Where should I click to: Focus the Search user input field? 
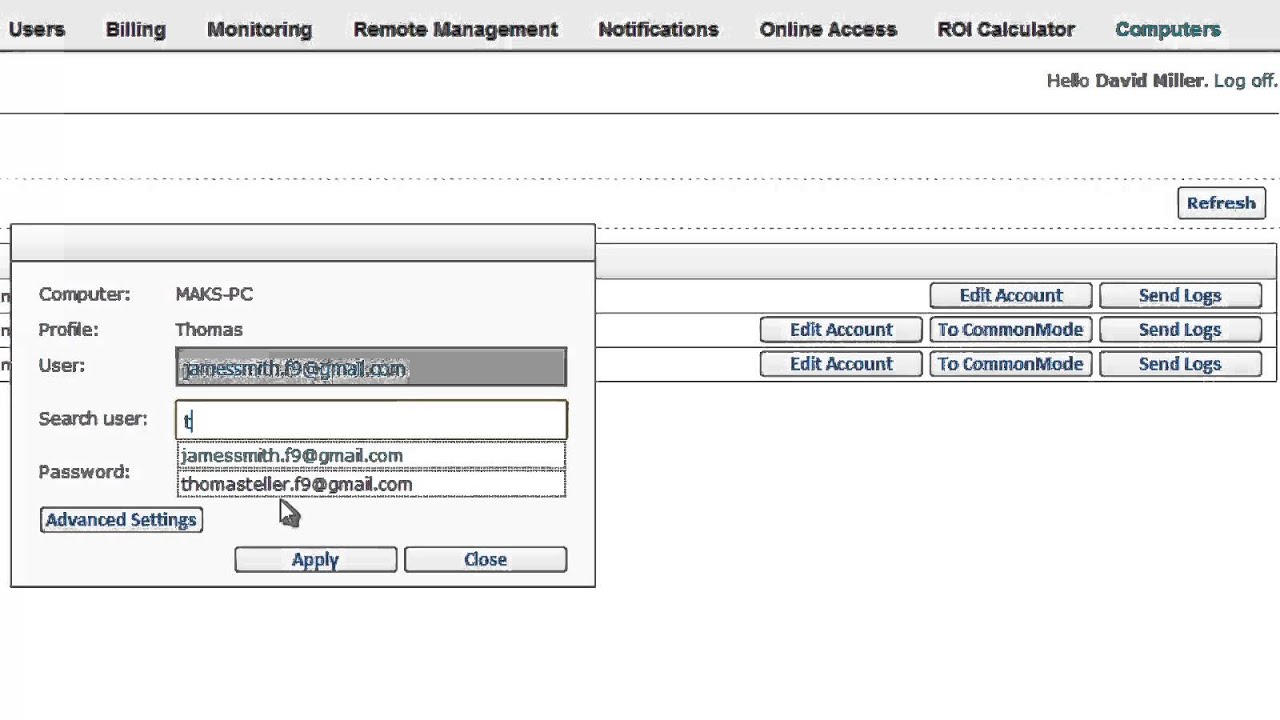[x=371, y=420]
